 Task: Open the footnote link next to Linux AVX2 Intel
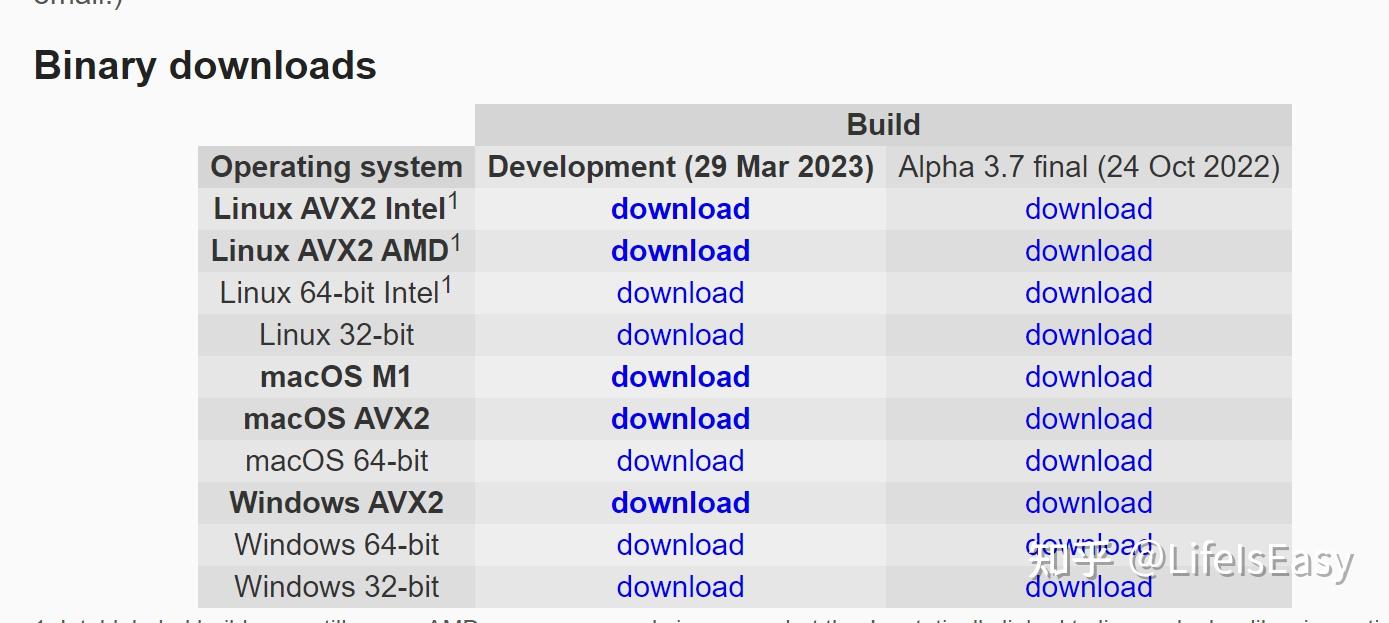[453, 198]
